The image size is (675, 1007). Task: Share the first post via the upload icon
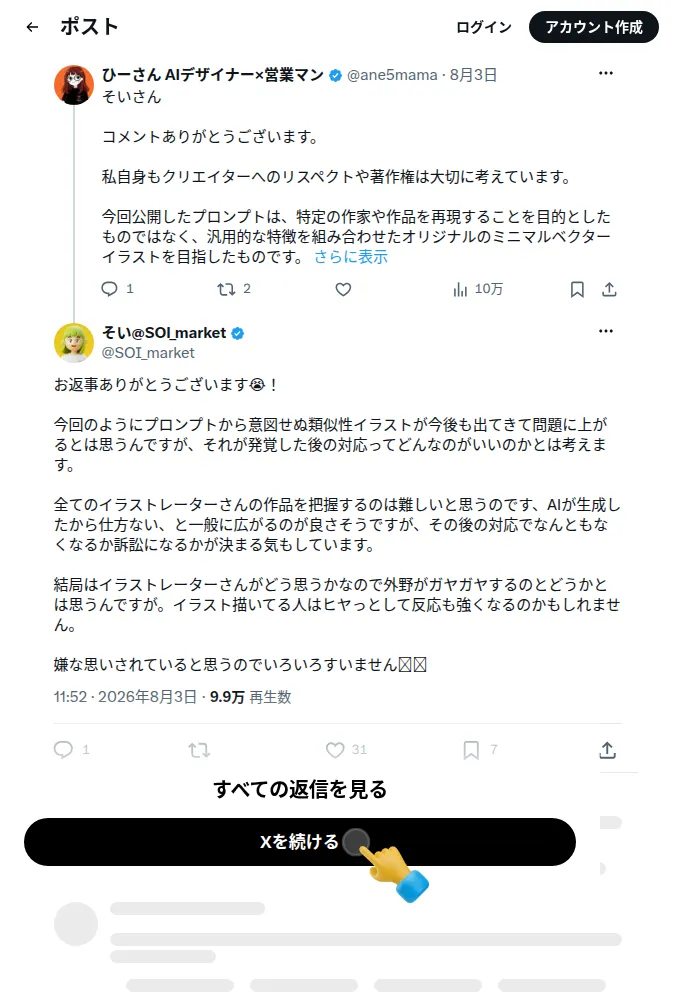point(609,290)
